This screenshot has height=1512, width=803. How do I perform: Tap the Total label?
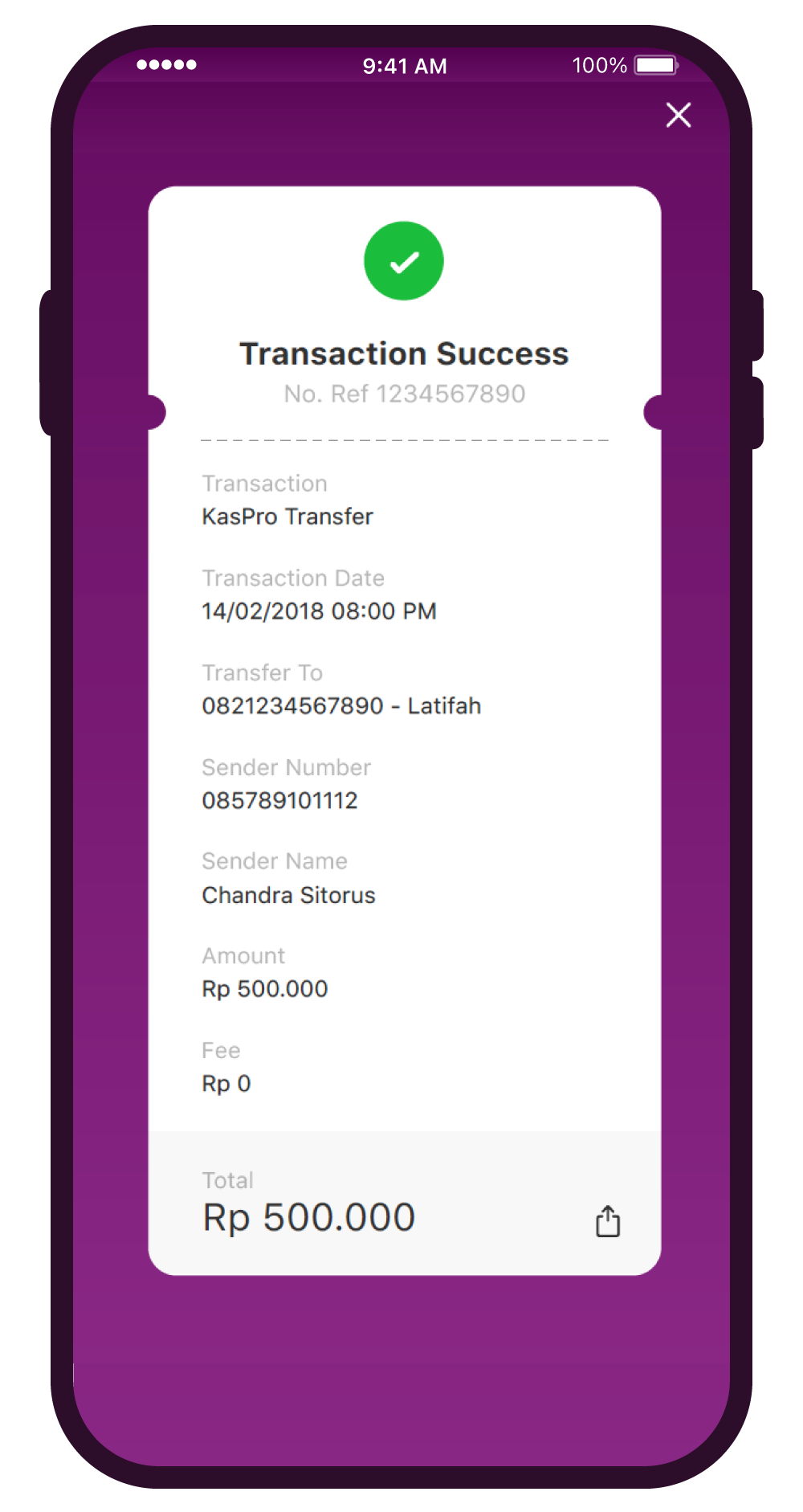[x=227, y=1180]
